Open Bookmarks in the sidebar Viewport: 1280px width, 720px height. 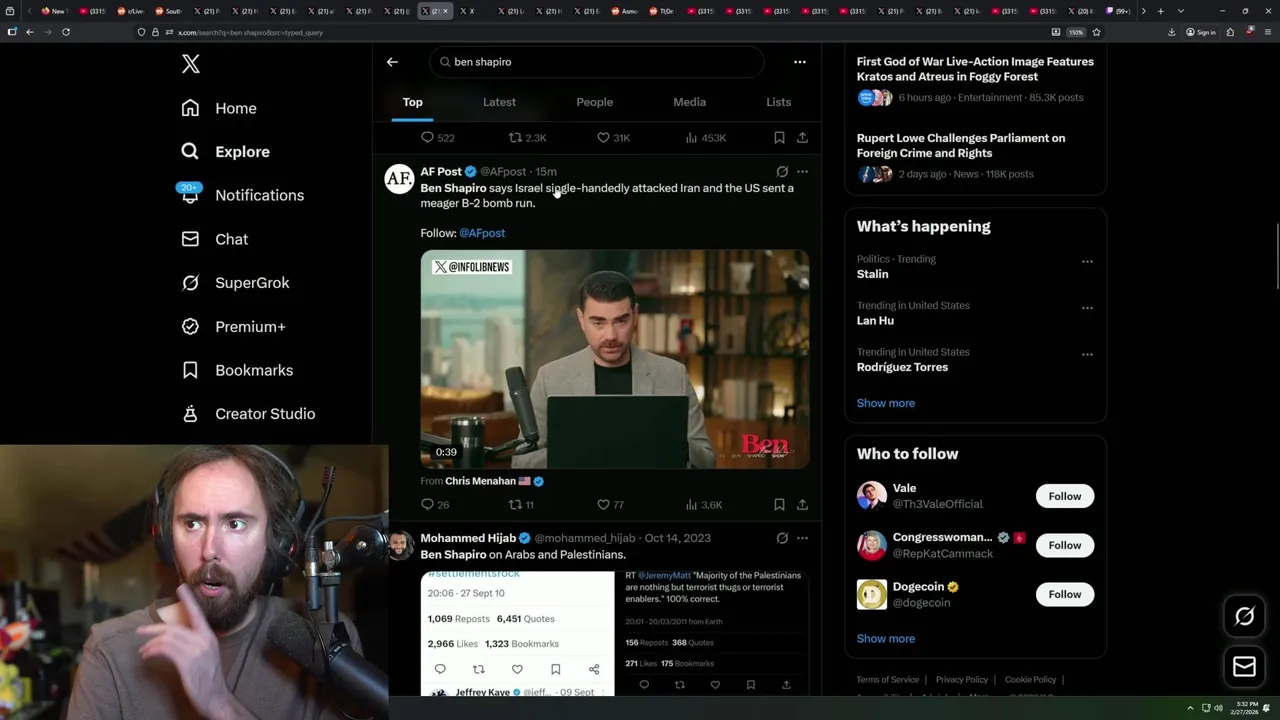pos(237,370)
